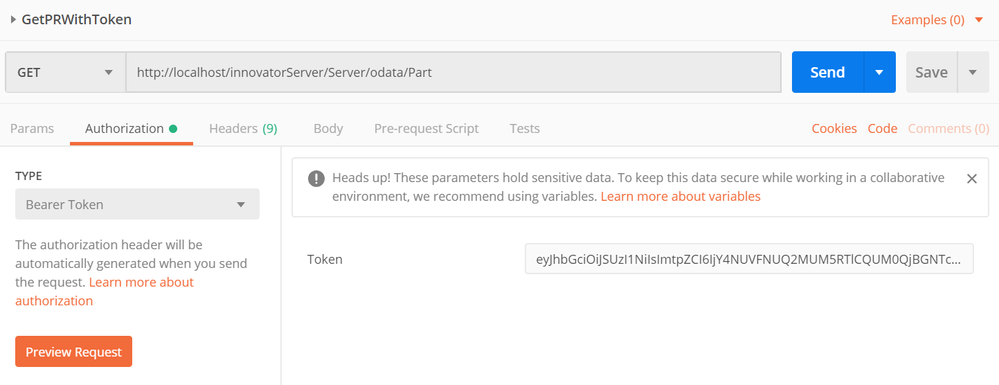Expand the GetPRWithToken request triangle
The width and height of the screenshot is (999, 385).
(x=13, y=20)
